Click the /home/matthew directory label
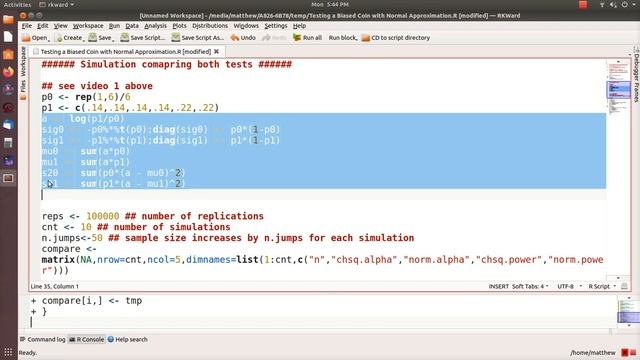This screenshot has width=640, height=360. point(593,353)
